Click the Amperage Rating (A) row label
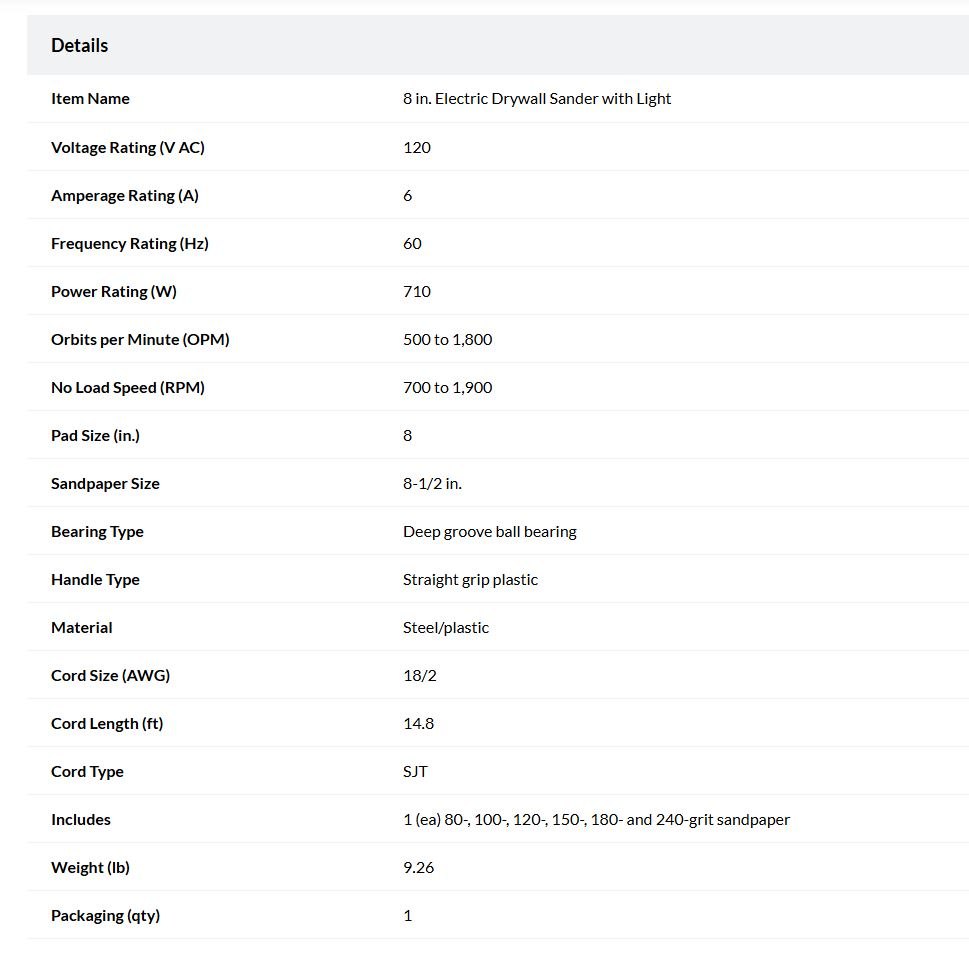969x965 pixels. (125, 196)
